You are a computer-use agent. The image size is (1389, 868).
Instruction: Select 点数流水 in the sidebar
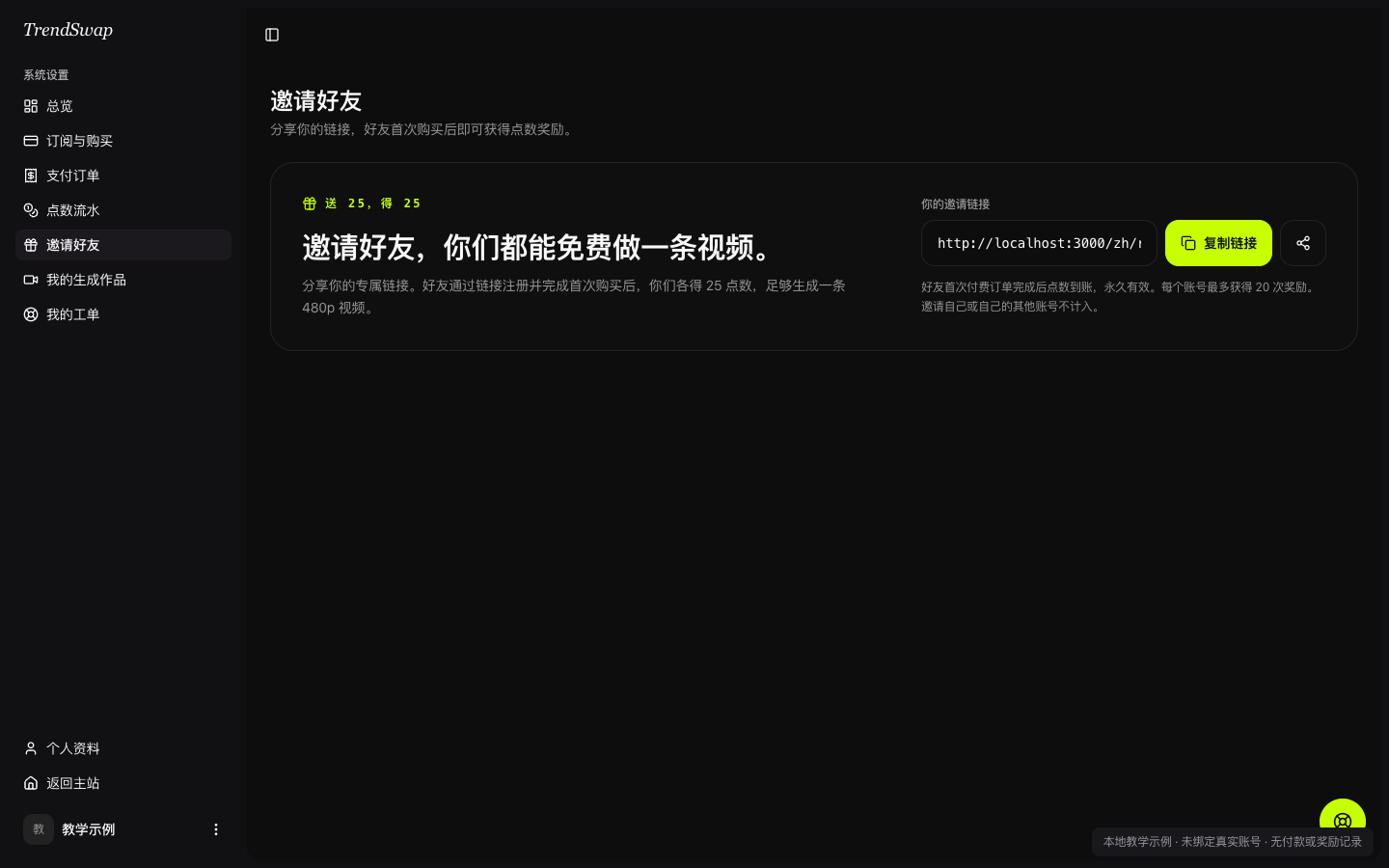click(x=123, y=210)
